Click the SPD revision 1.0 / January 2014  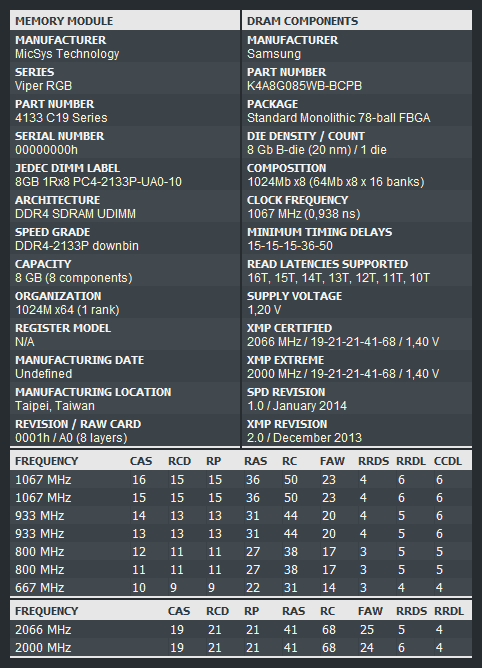coord(297,406)
